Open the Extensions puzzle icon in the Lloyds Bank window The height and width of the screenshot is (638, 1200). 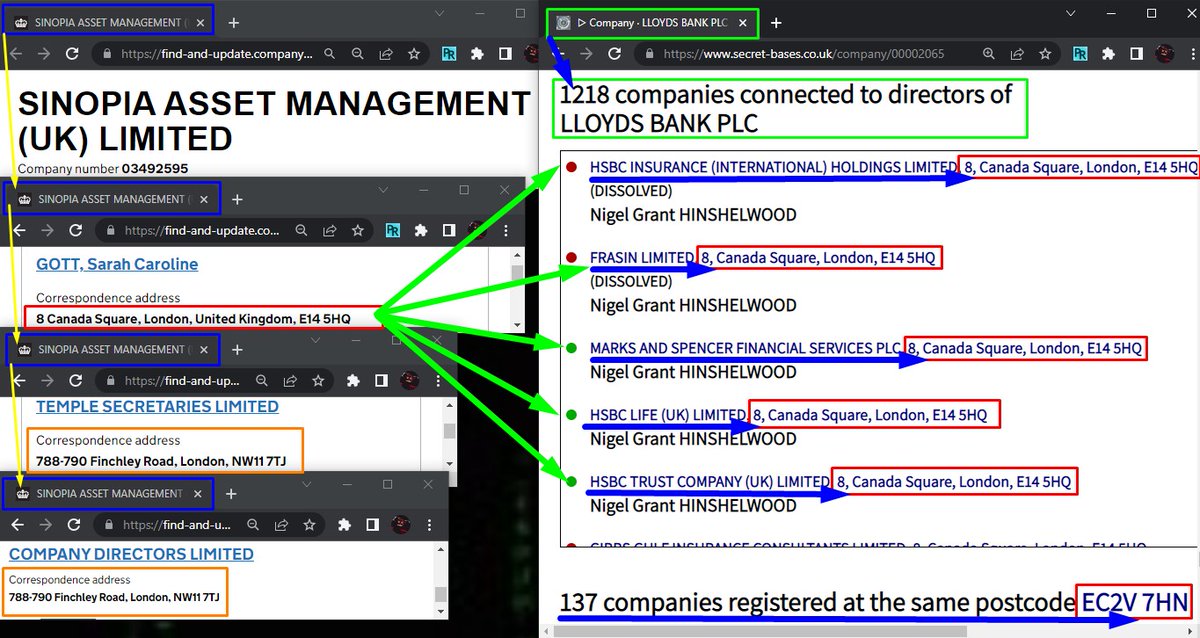pos(1109,54)
